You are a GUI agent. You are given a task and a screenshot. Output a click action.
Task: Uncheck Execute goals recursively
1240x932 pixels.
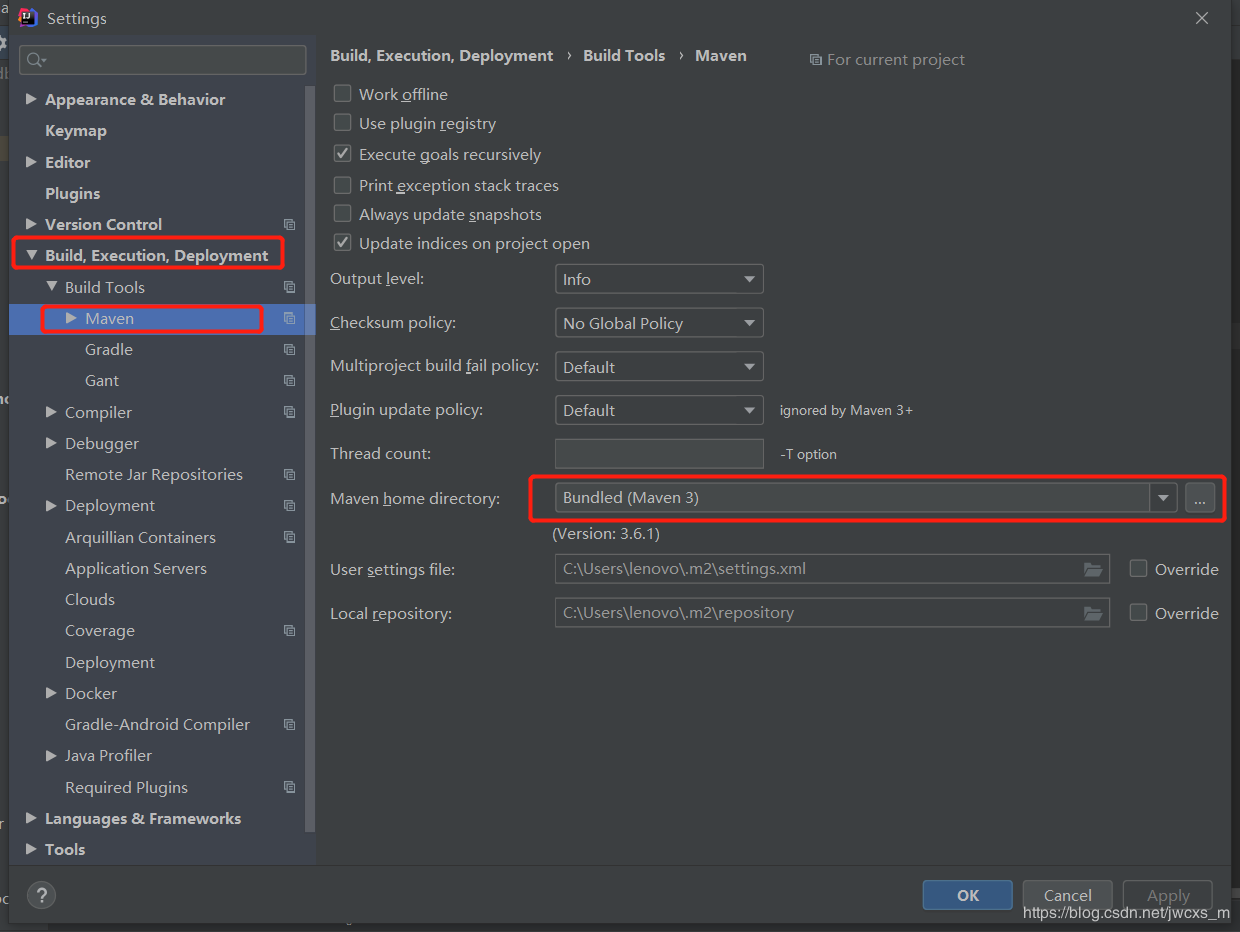pyautogui.click(x=343, y=154)
